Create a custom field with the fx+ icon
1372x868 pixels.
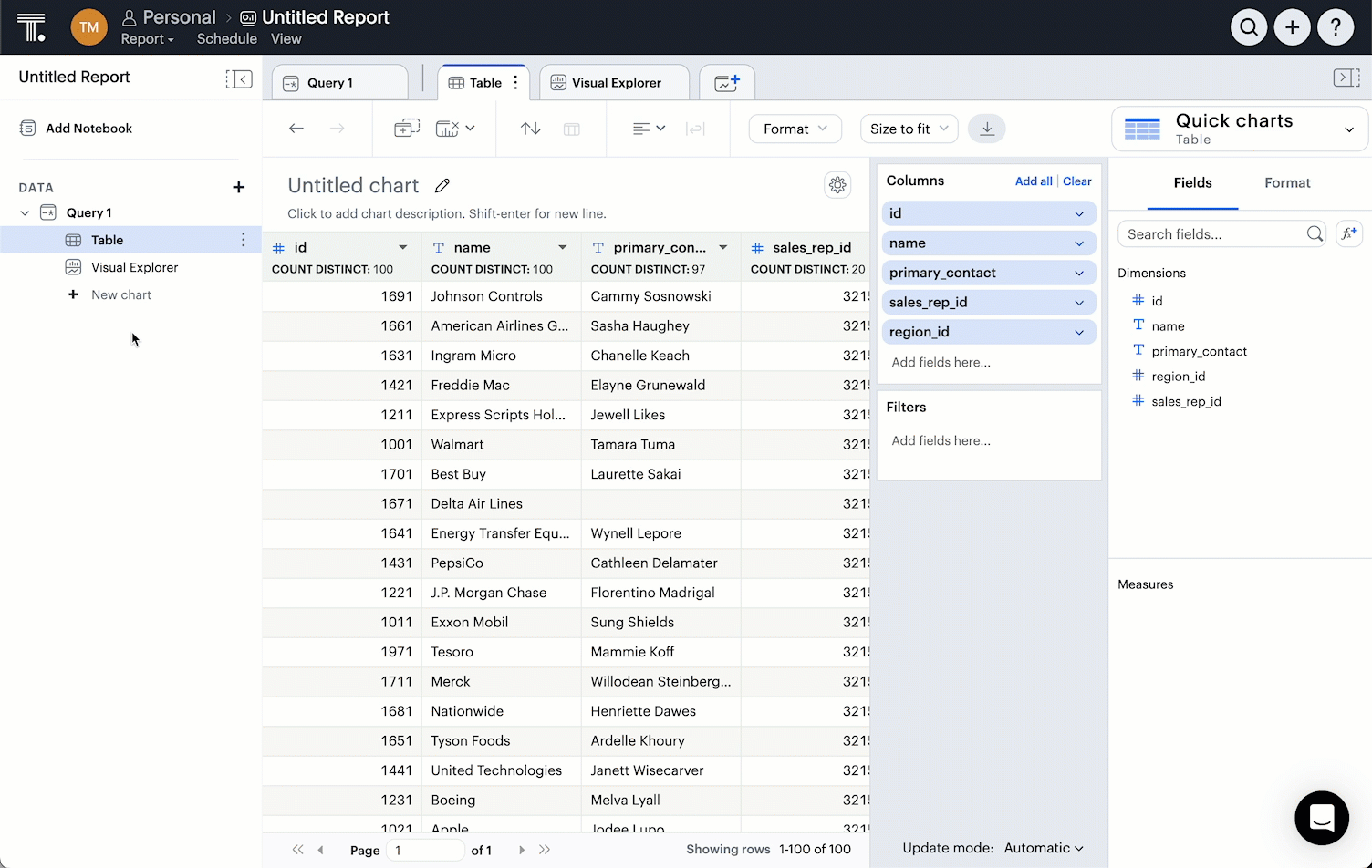click(1349, 233)
